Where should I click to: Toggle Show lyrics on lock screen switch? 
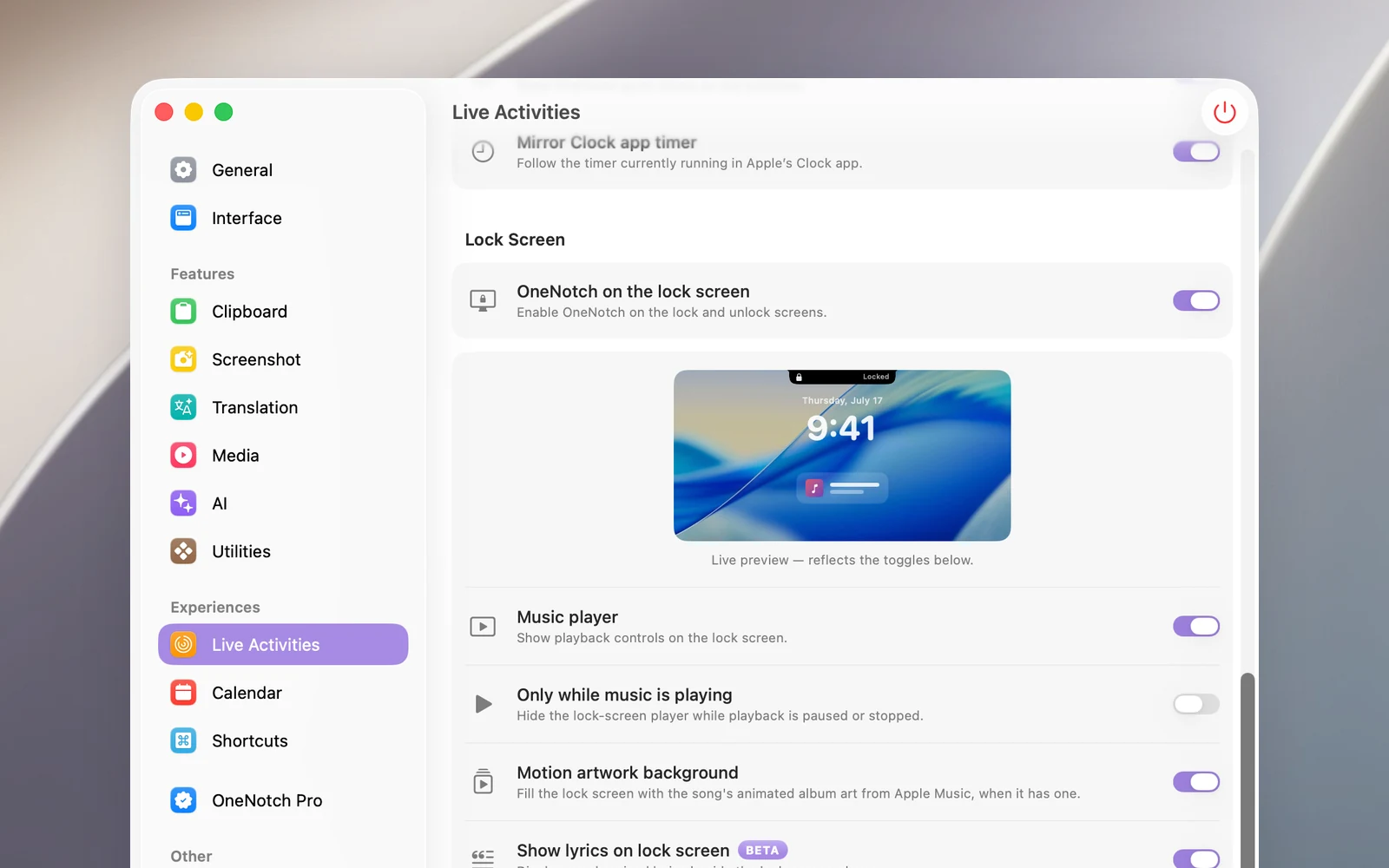coord(1196,858)
